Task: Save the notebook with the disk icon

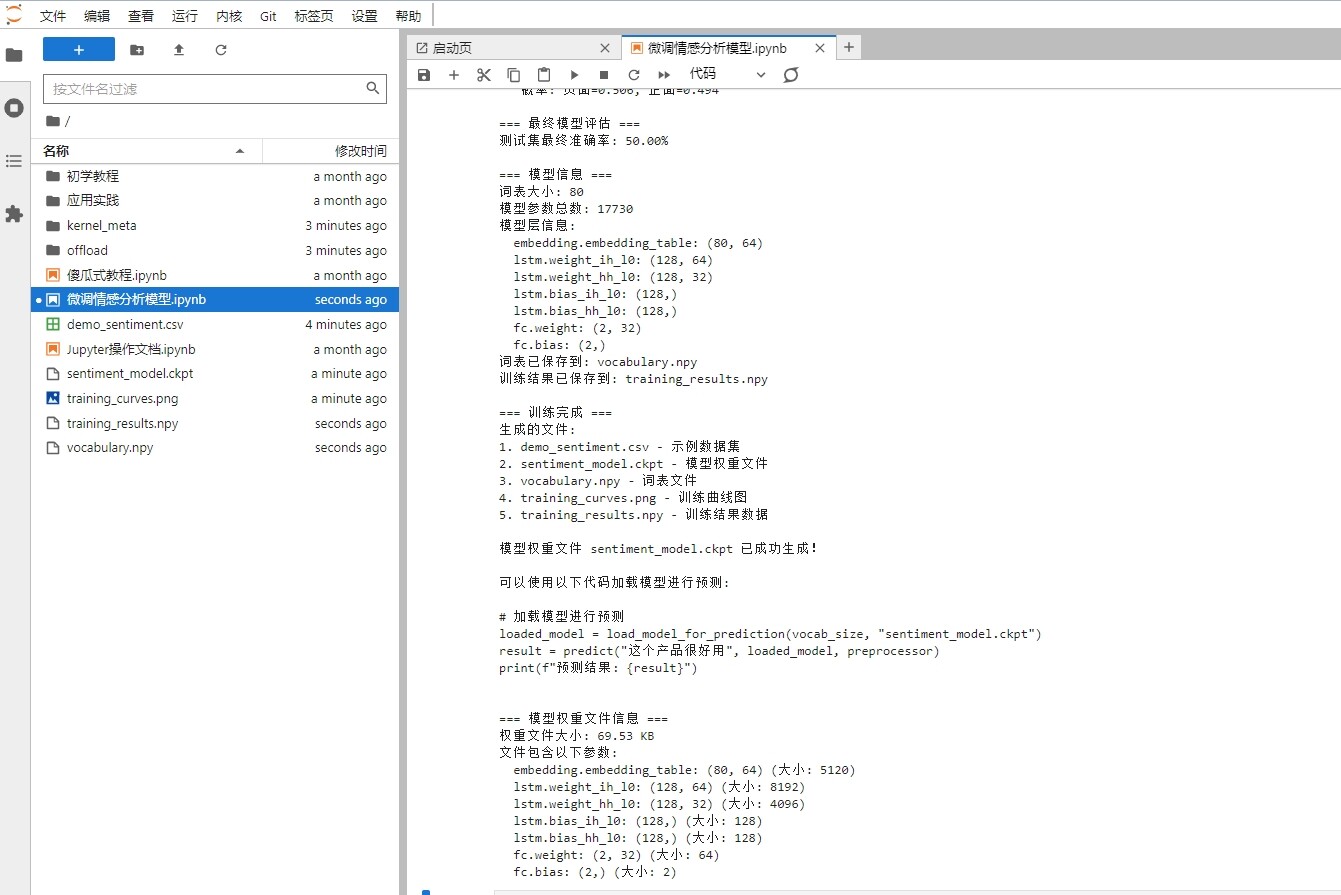Action: pos(424,75)
